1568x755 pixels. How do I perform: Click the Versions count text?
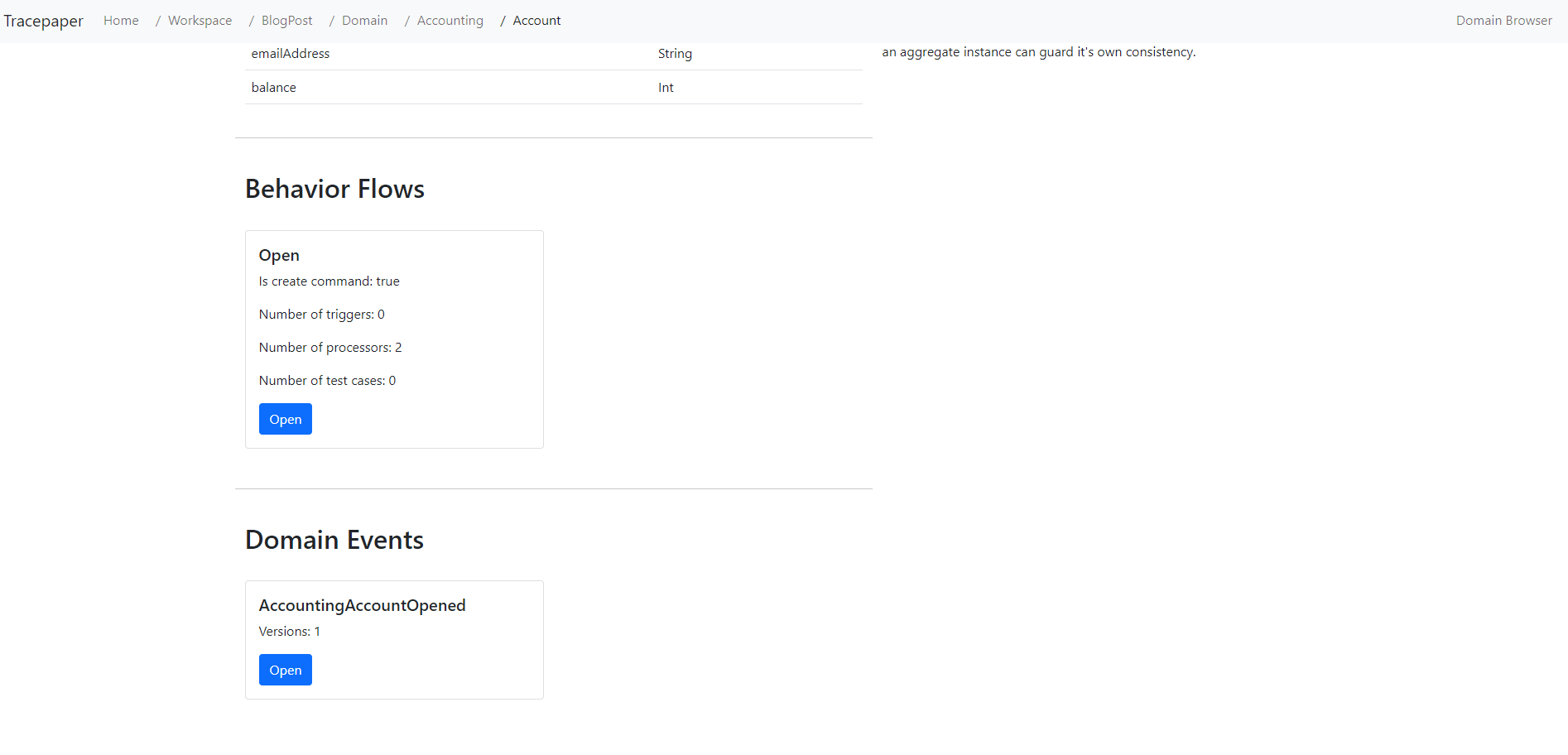(290, 631)
